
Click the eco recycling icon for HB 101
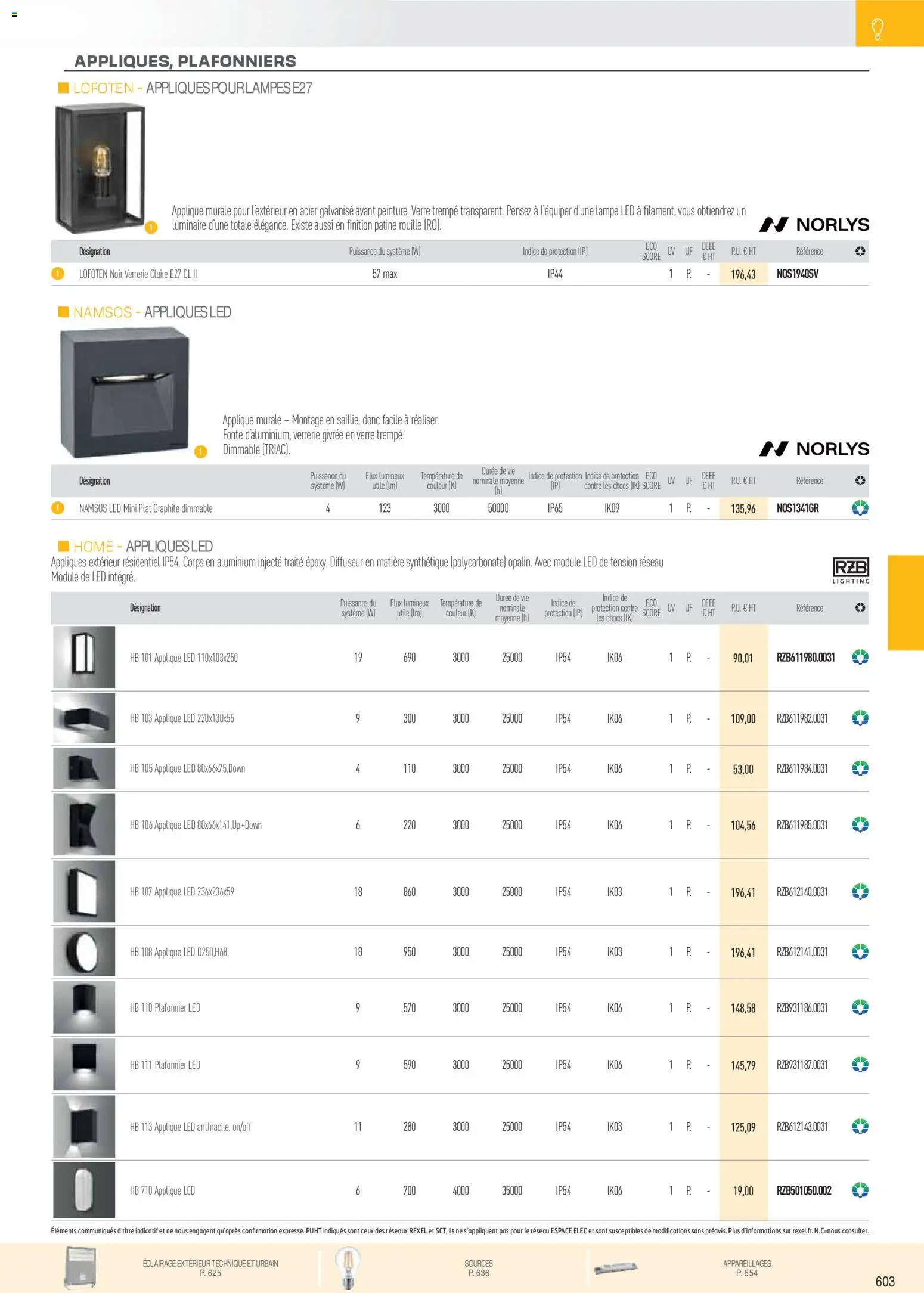pos(860,658)
